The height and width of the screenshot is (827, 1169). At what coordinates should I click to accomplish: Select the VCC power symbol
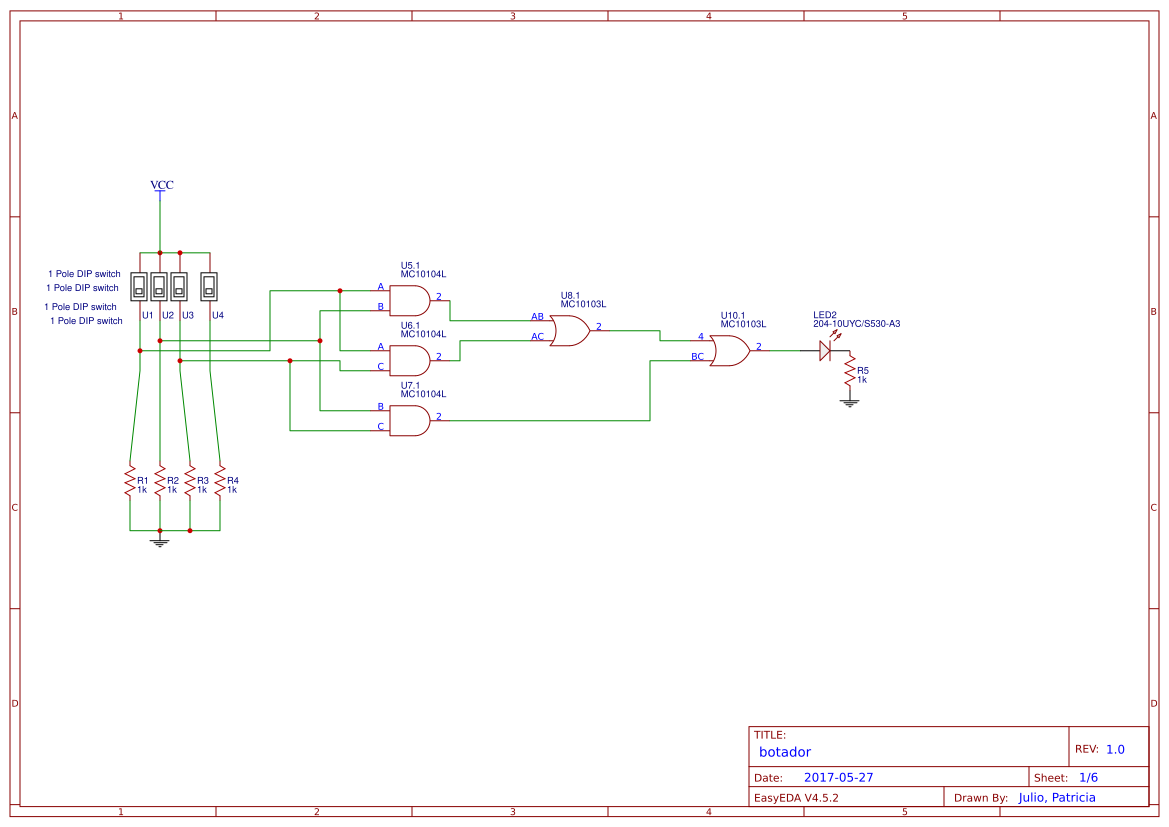click(160, 191)
